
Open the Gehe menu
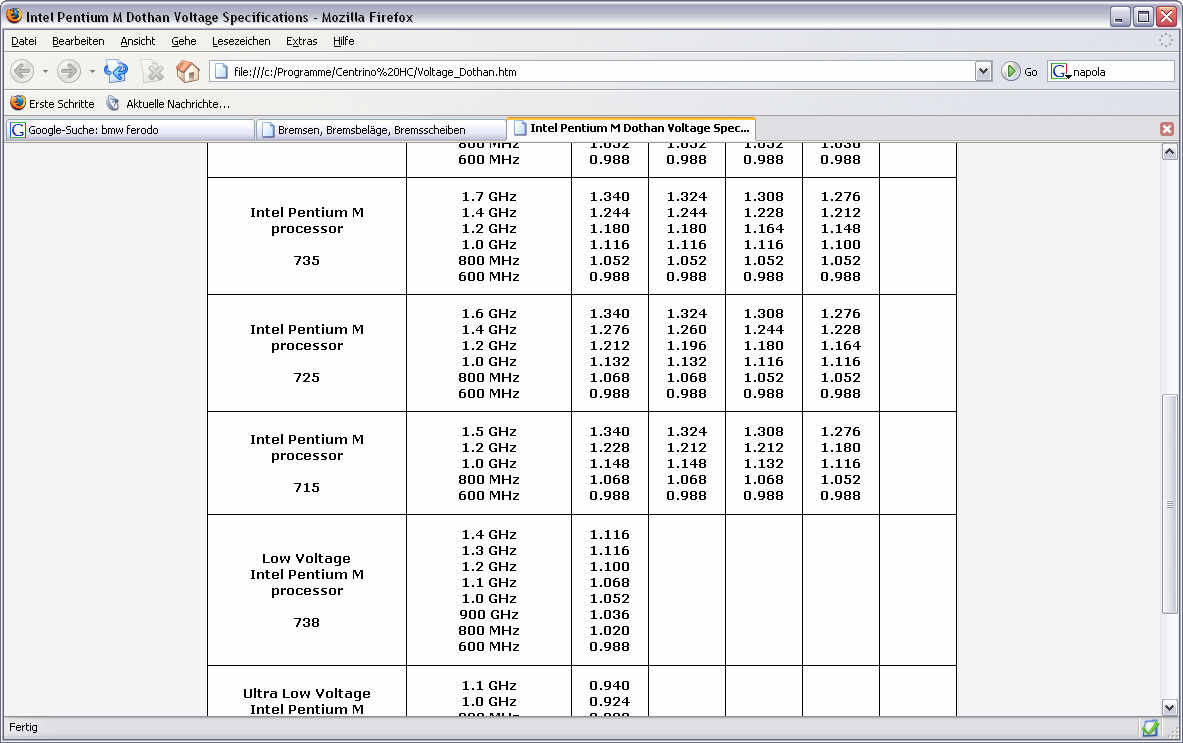(184, 41)
